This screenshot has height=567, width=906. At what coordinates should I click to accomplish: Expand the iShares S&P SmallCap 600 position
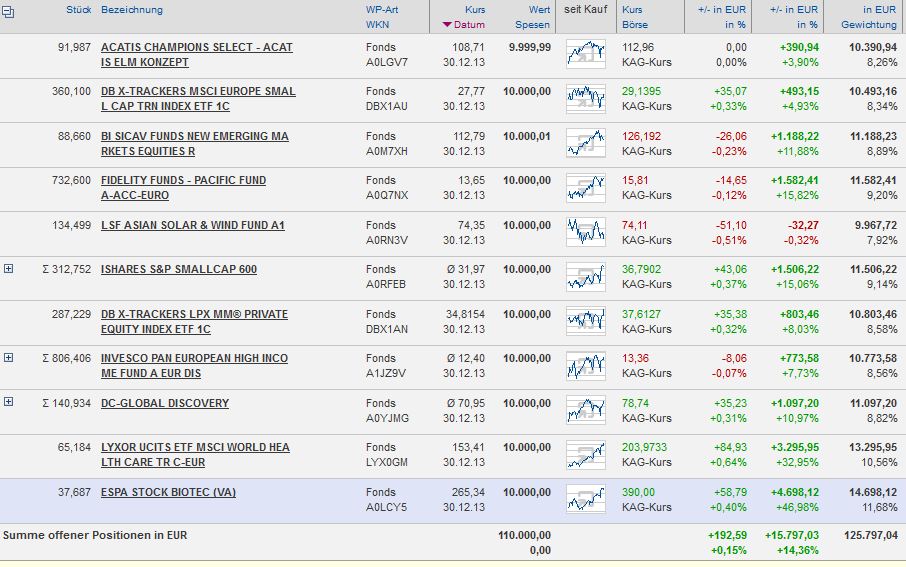pyautogui.click(x=9, y=269)
